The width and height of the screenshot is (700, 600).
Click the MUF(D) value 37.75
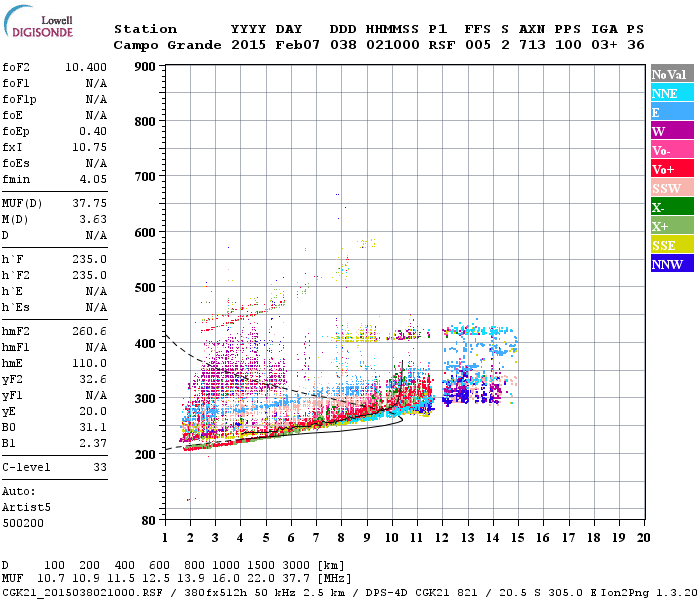pyautogui.click(x=90, y=204)
